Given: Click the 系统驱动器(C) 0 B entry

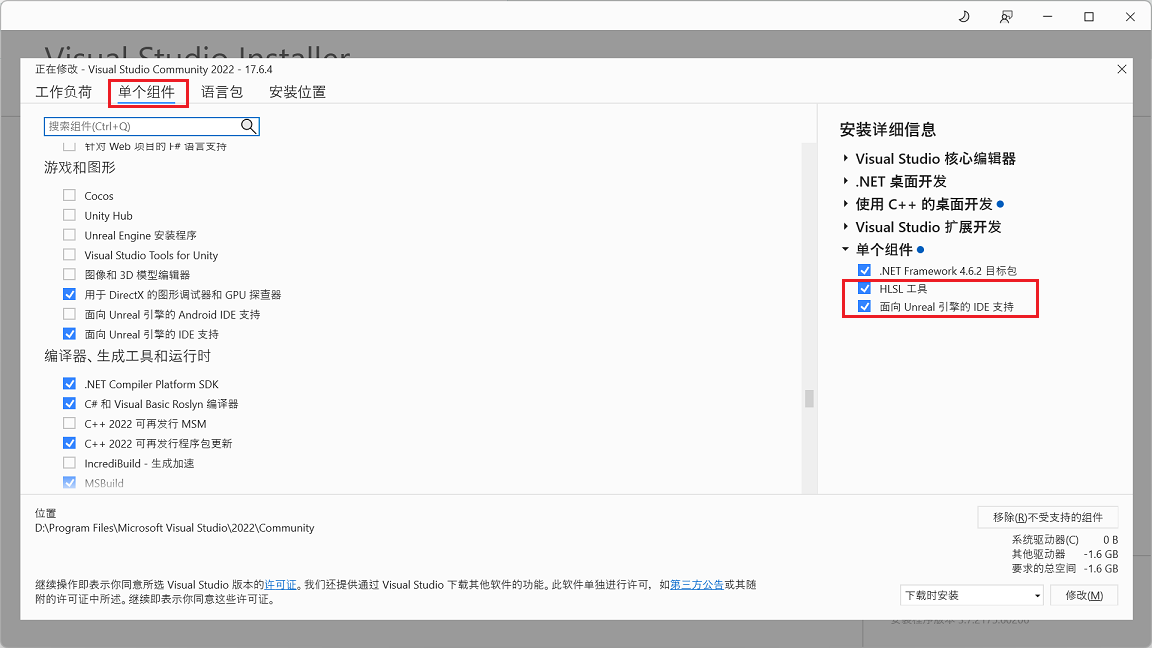Looking at the screenshot, I should [x=1065, y=540].
